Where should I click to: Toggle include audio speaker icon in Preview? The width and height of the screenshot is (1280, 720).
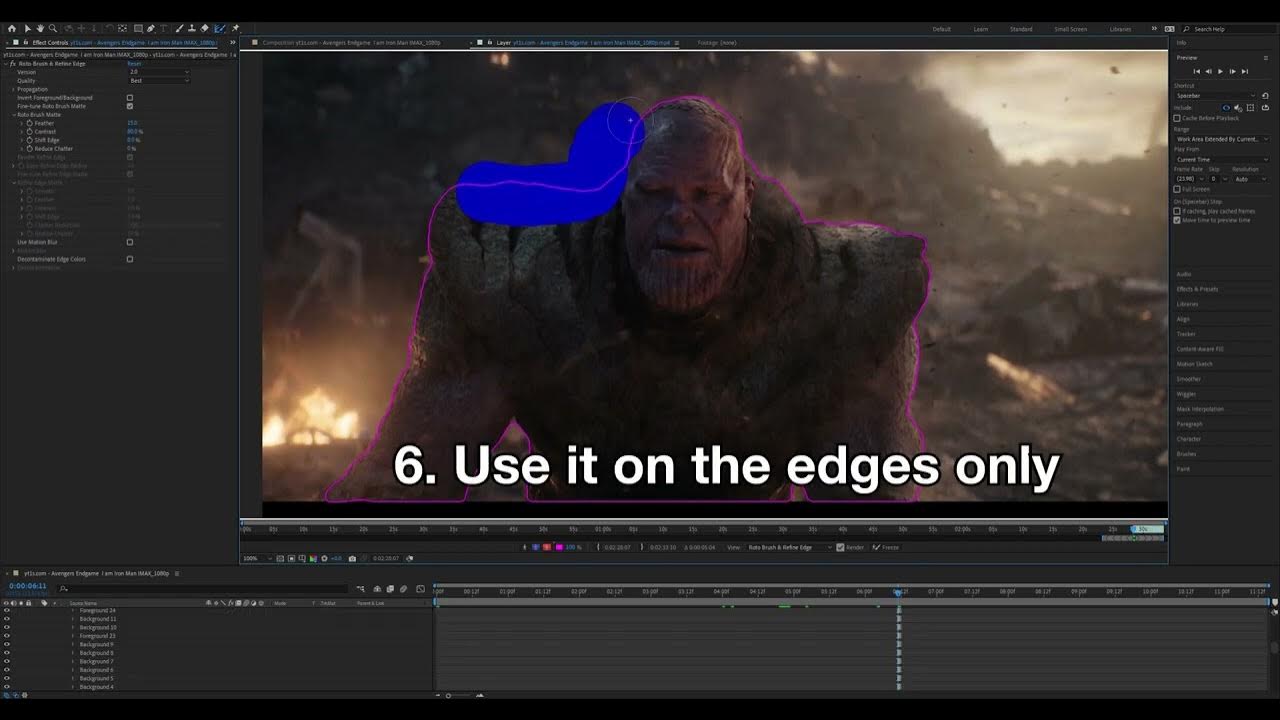pos(1238,108)
